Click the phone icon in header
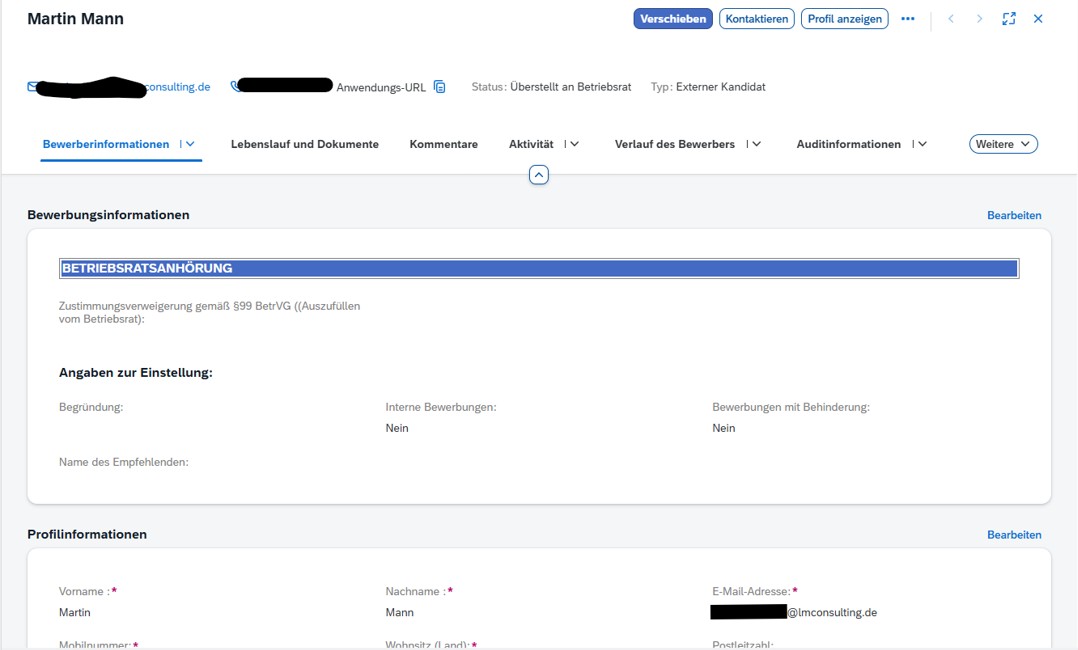Screen dimensions: 1078x650 click(235, 87)
